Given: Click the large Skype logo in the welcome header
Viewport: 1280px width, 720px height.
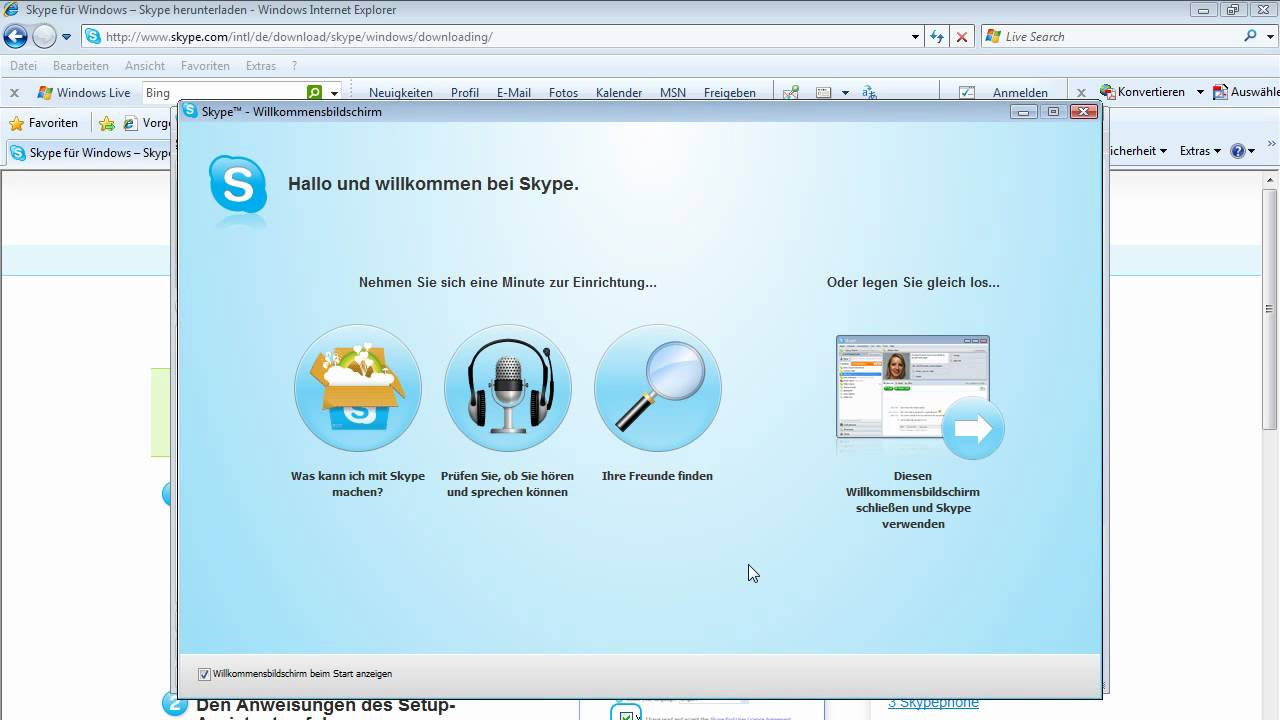Looking at the screenshot, I should point(238,186).
